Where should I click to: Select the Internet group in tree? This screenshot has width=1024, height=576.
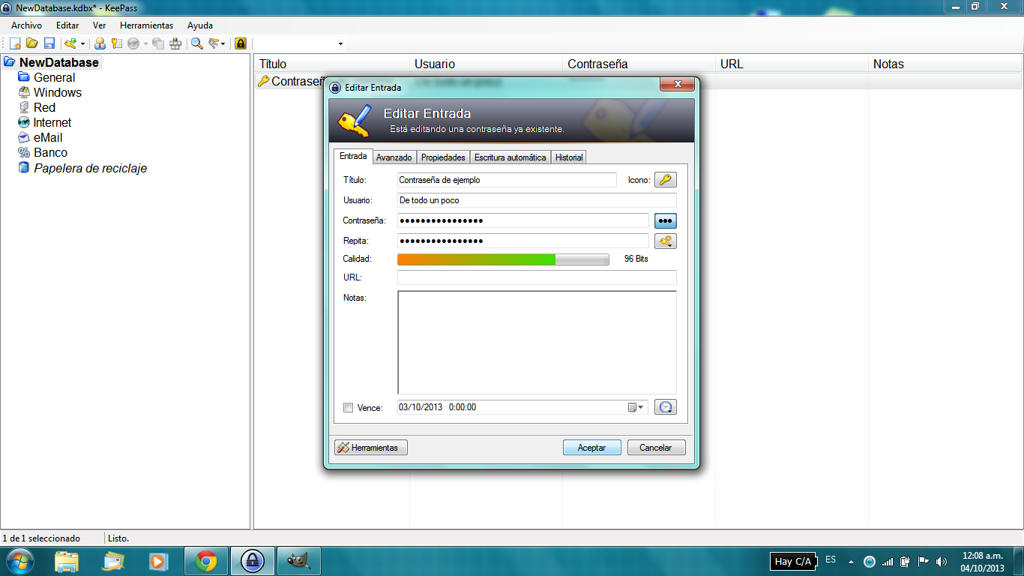(52, 123)
